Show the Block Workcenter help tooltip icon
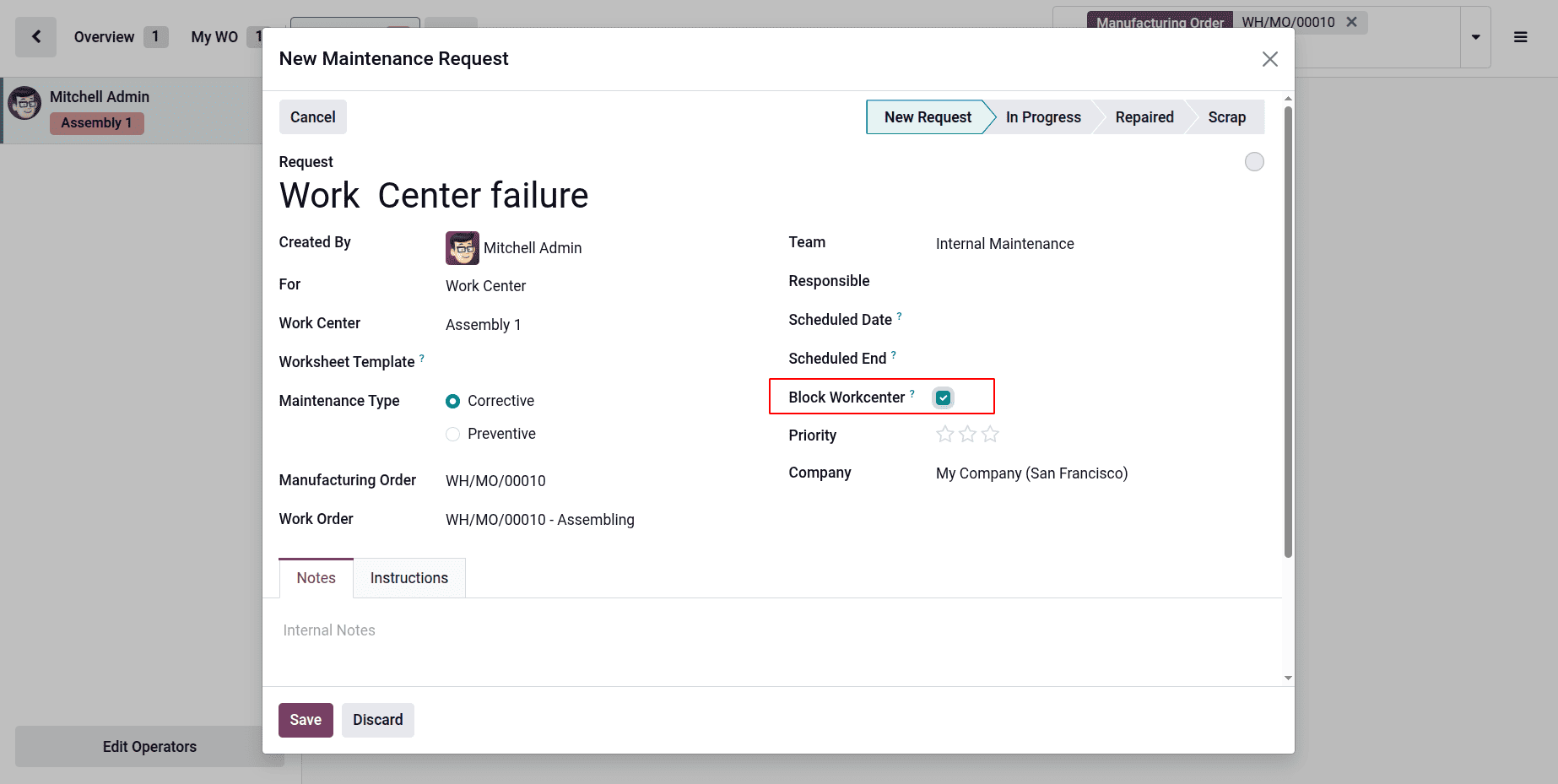Viewport: 1558px width, 784px height. click(x=912, y=393)
